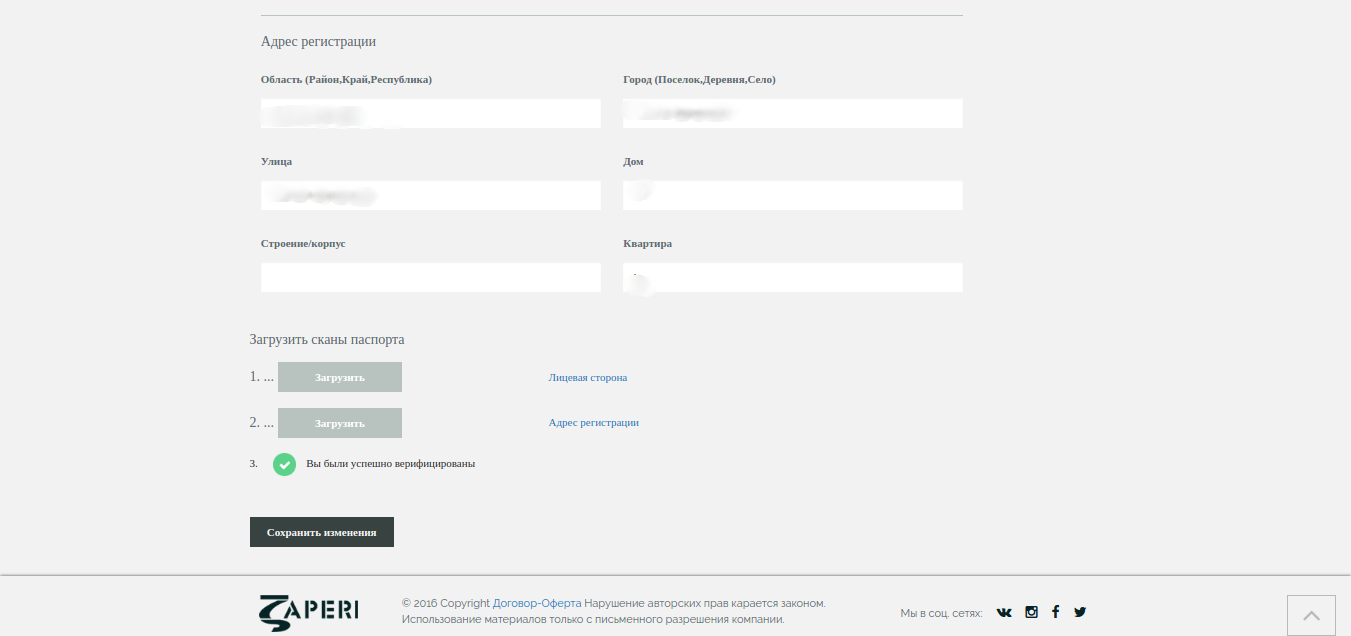The height and width of the screenshot is (636, 1351).
Task: Open the Instagram icon in footer
Action: pos(1031,612)
